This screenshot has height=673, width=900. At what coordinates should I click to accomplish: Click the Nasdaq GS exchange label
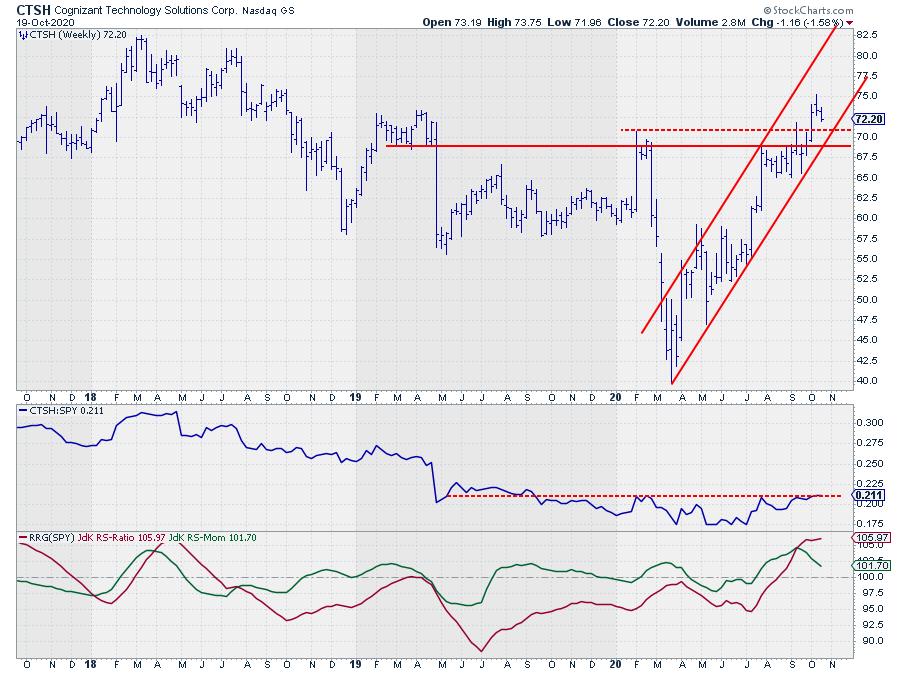tap(272, 9)
